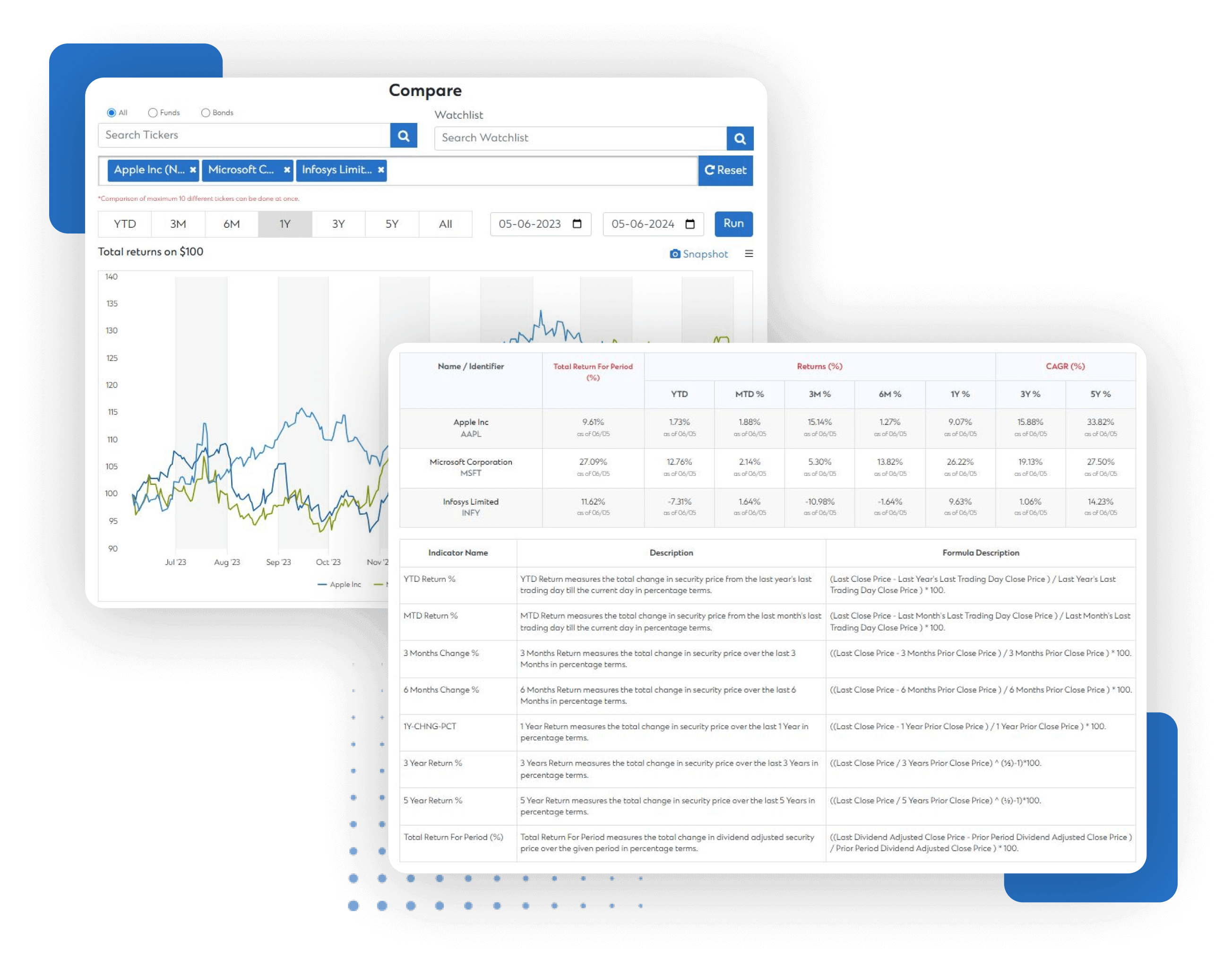Focus the Search Watchlist input field
This screenshot has width=1232, height=966.
pos(580,138)
